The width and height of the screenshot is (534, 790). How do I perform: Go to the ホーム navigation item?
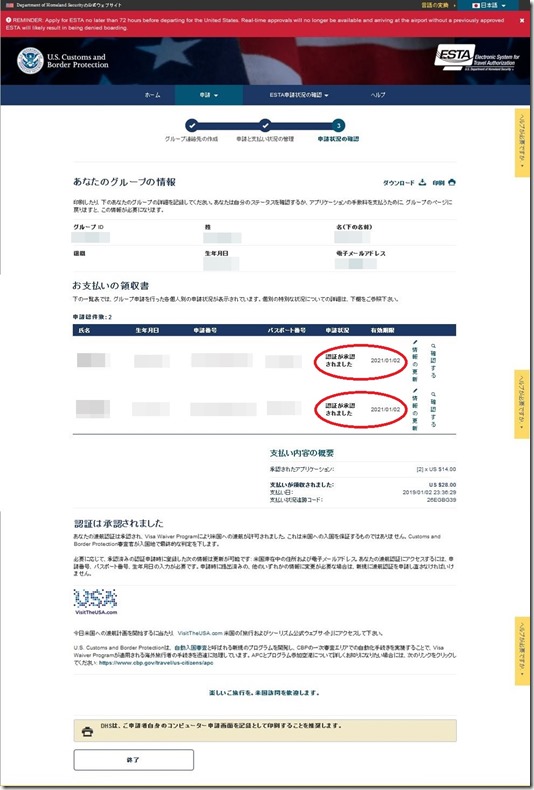point(152,95)
